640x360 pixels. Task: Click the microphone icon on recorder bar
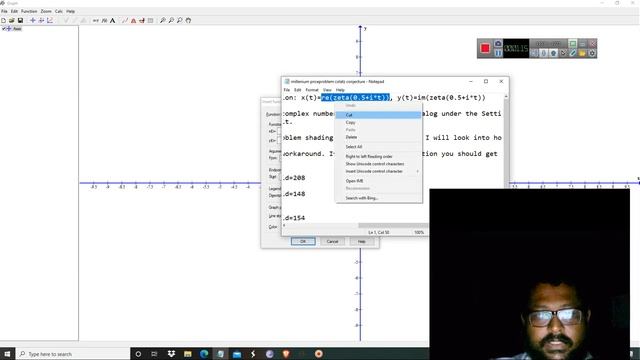pos(544,53)
